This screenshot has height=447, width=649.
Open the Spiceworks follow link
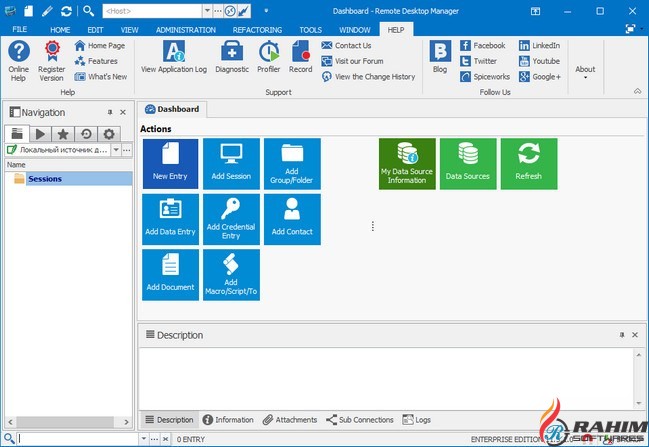[x=485, y=77]
